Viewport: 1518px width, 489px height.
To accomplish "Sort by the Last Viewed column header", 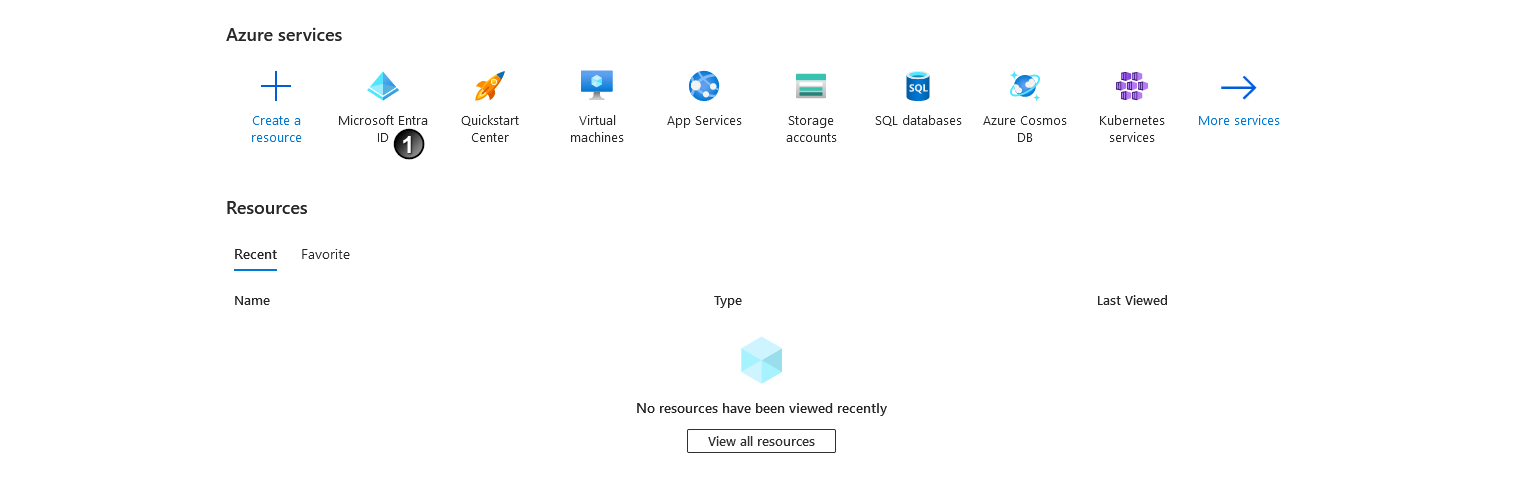I will [x=1132, y=301].
